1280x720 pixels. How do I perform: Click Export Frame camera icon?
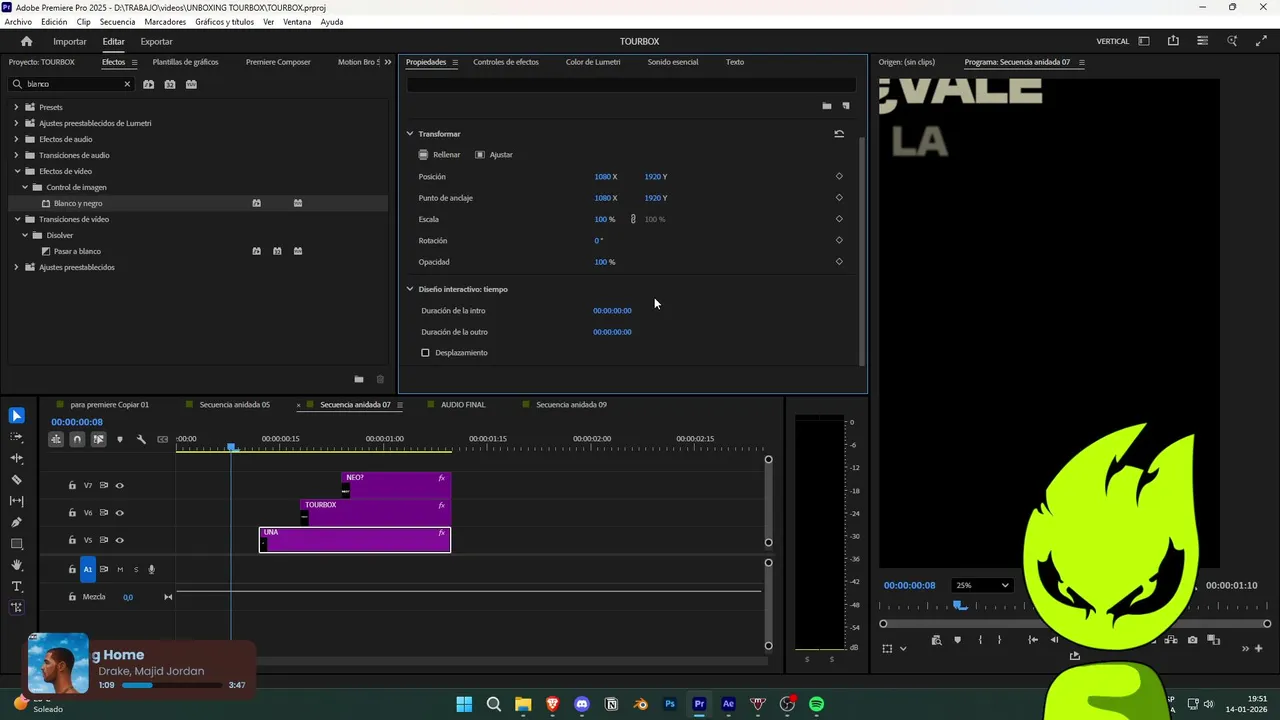coord(1193,640)
